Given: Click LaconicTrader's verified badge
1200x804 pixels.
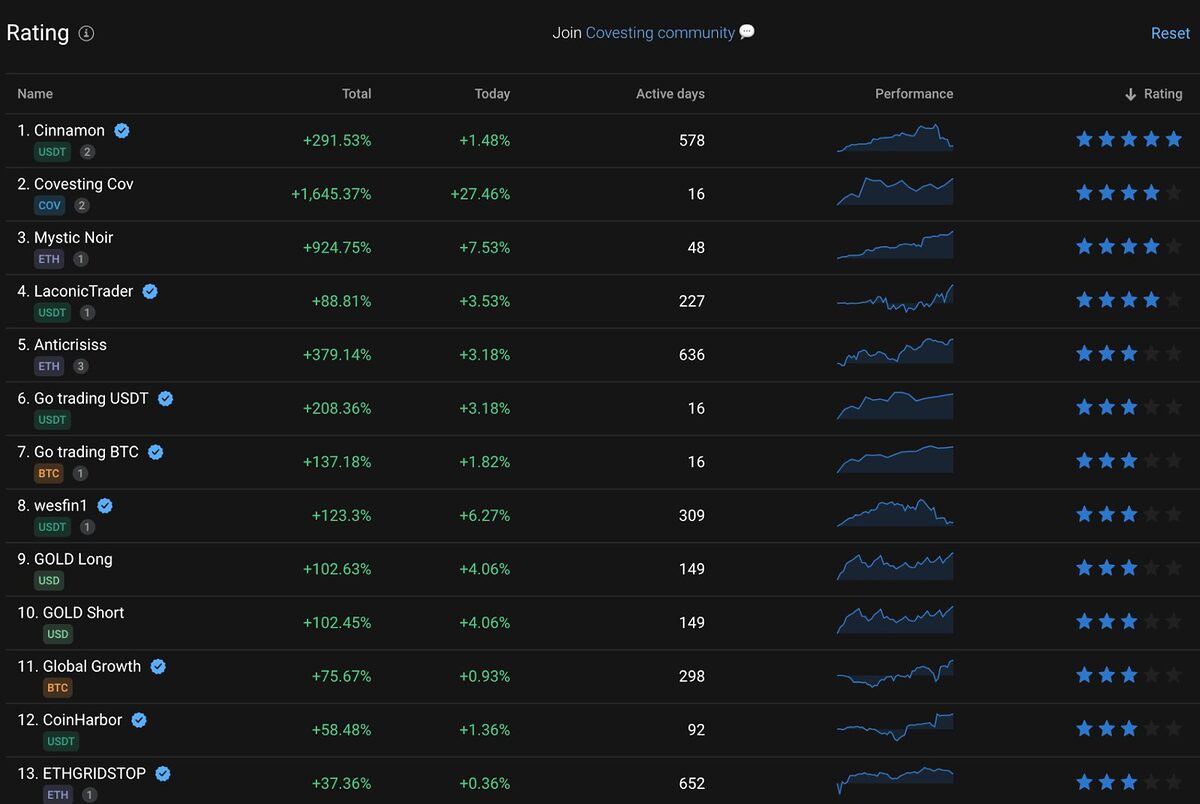Looking at the screenshot, I should (150, 291).
